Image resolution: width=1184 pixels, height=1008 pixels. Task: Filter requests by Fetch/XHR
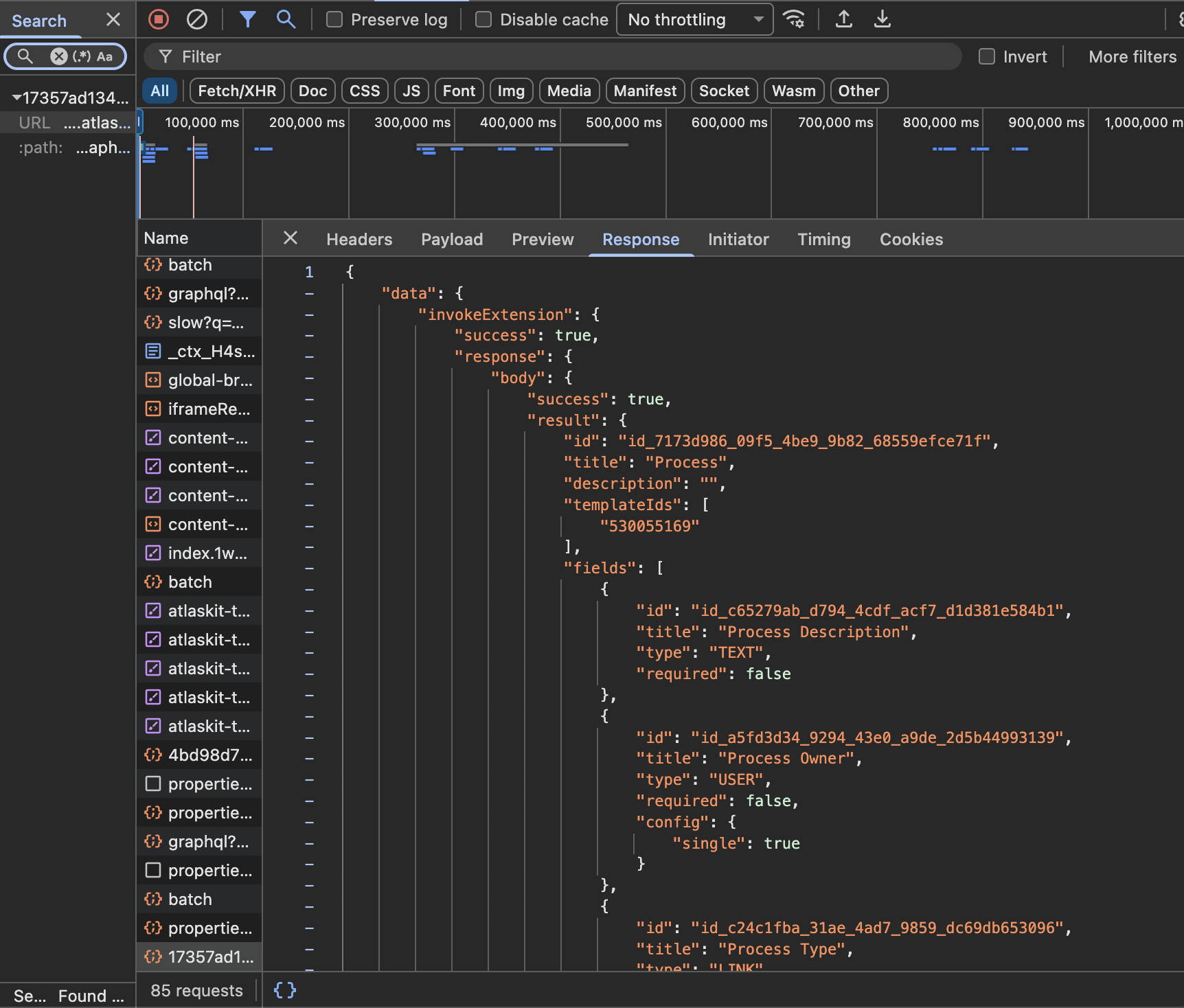pos(237,91)
